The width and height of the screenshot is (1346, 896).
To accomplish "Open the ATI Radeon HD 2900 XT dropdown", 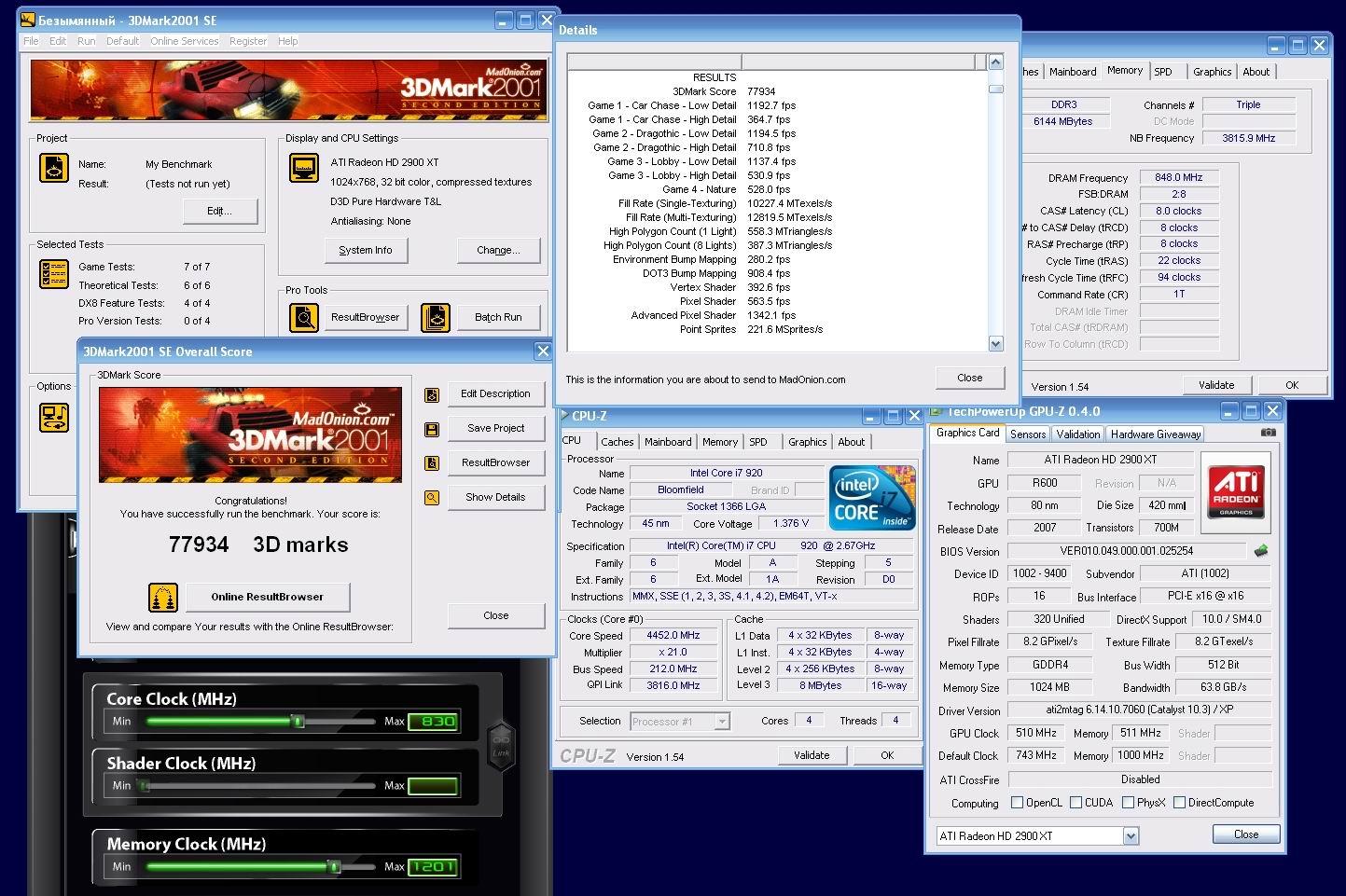I will point(1131,836).
